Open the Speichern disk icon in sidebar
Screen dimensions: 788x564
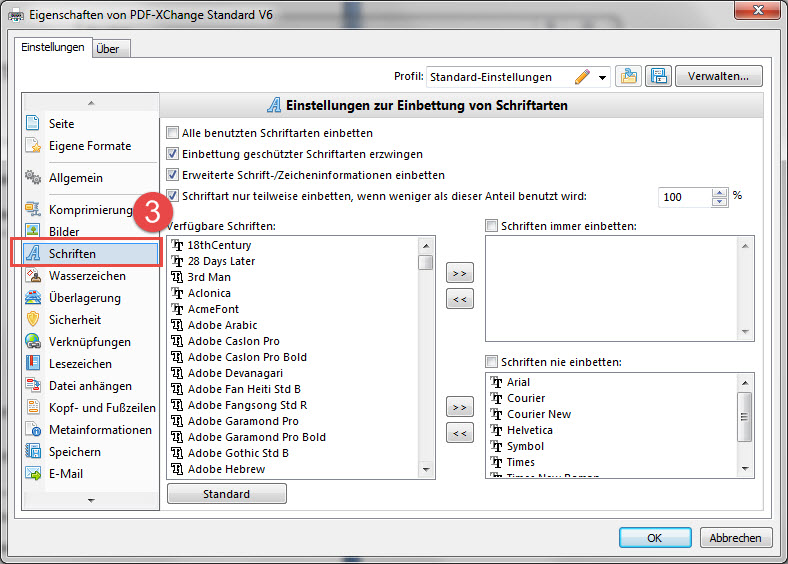[33, 451]
